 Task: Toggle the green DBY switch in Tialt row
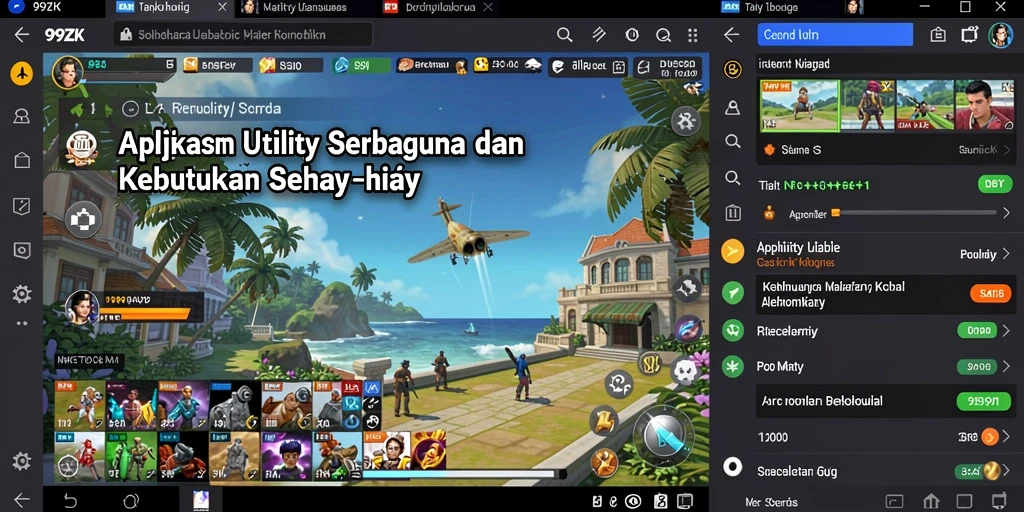[995, 184]
